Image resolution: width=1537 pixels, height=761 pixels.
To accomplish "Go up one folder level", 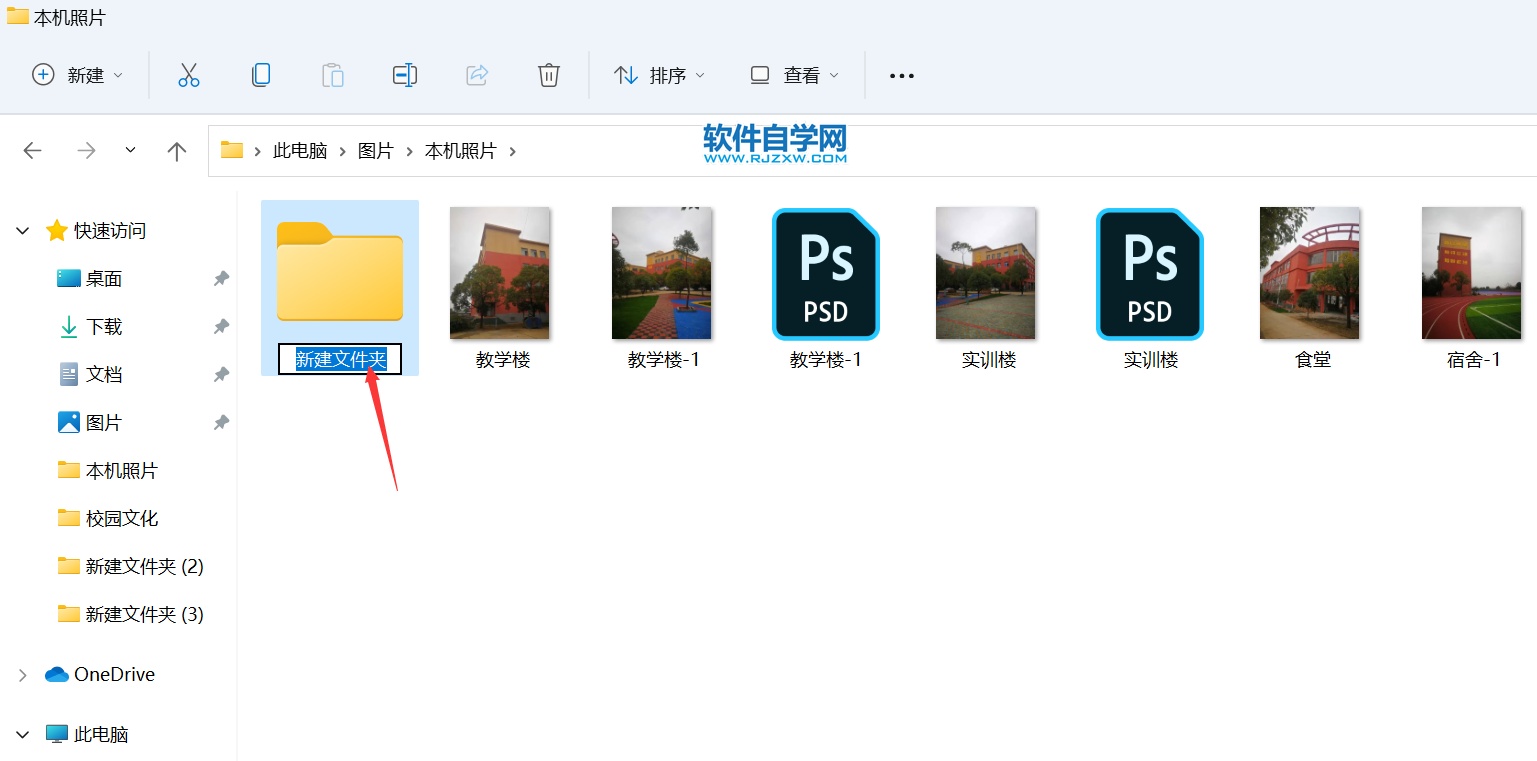I will coord(177,151).
